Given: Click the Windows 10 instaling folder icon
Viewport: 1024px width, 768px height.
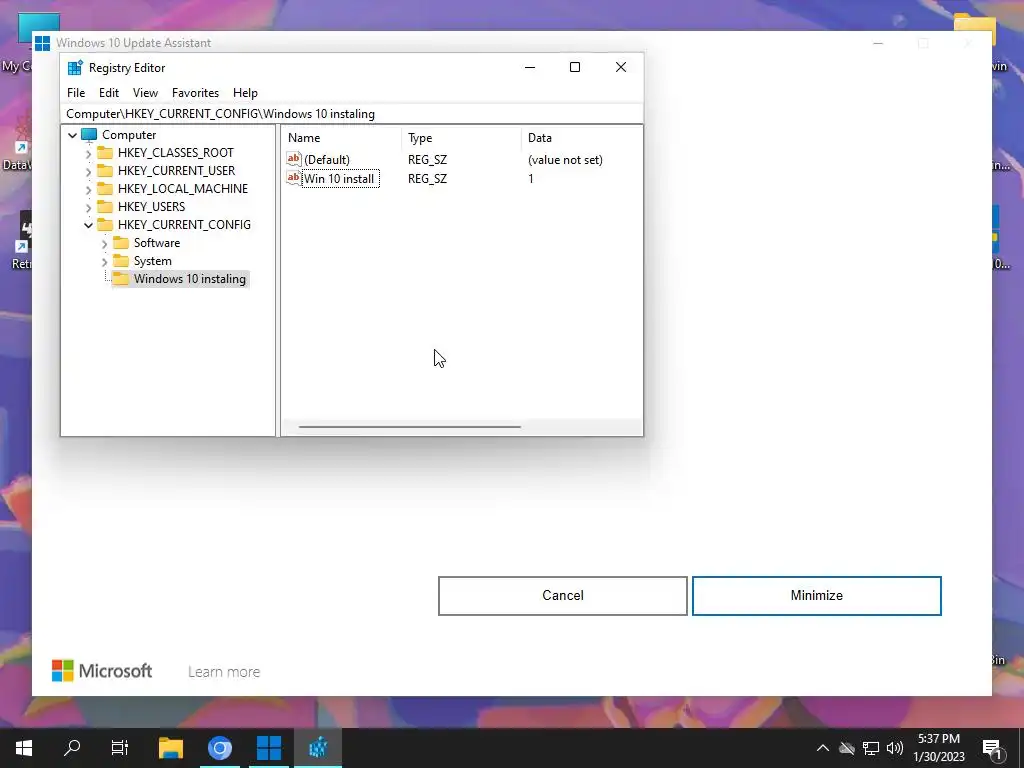Looking at the screenshot, I should 121,279.
